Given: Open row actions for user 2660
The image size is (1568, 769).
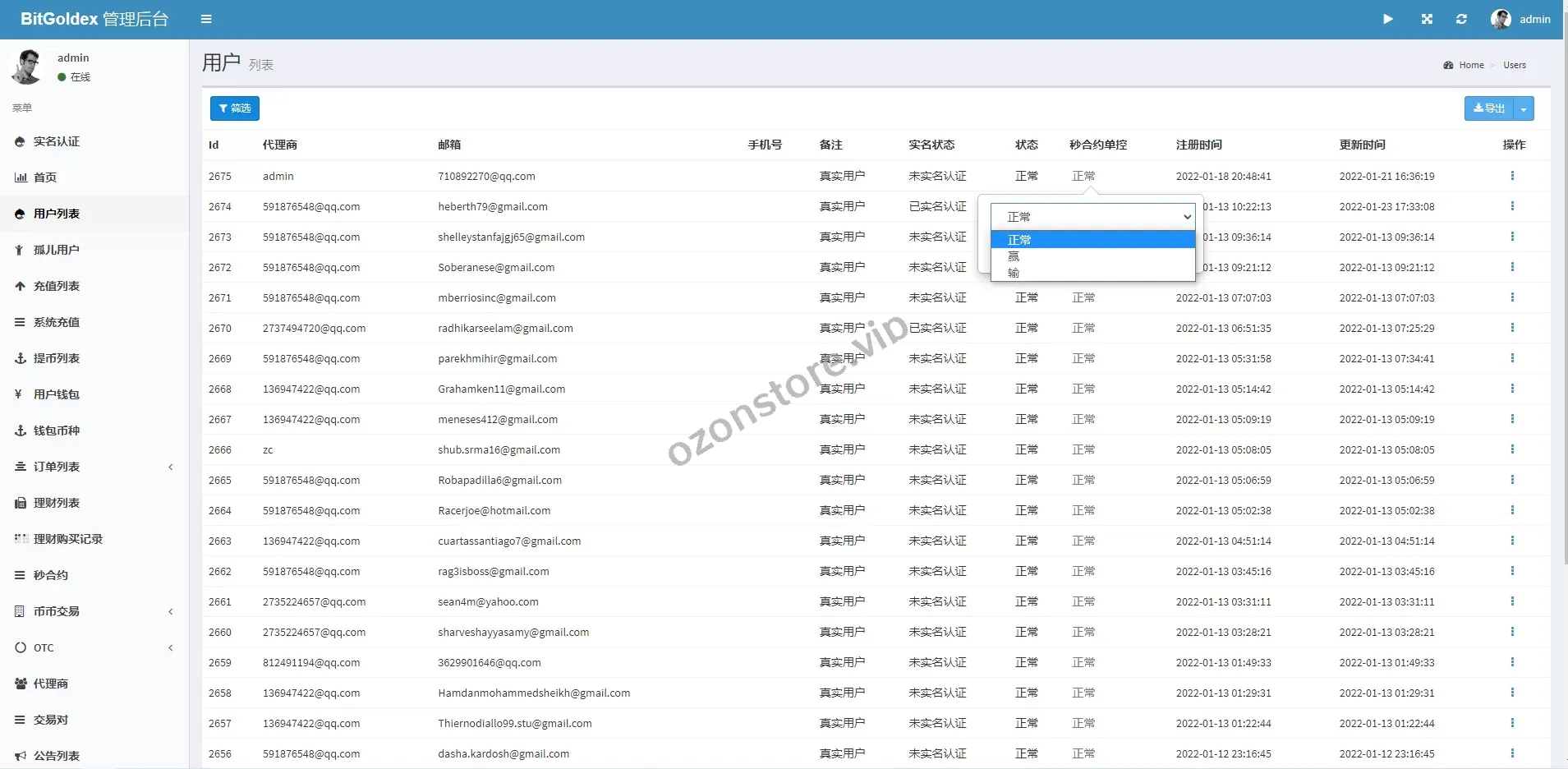Looking at the screenshot, I should pos(1511,632).
